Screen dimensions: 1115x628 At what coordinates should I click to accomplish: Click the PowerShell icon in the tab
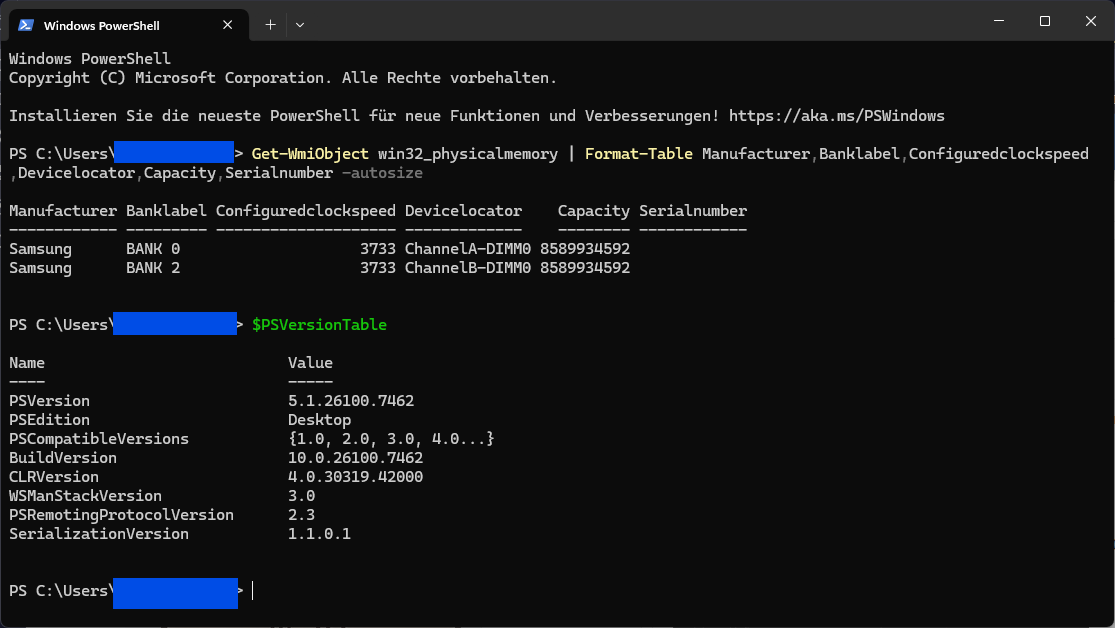click(26, 25)
